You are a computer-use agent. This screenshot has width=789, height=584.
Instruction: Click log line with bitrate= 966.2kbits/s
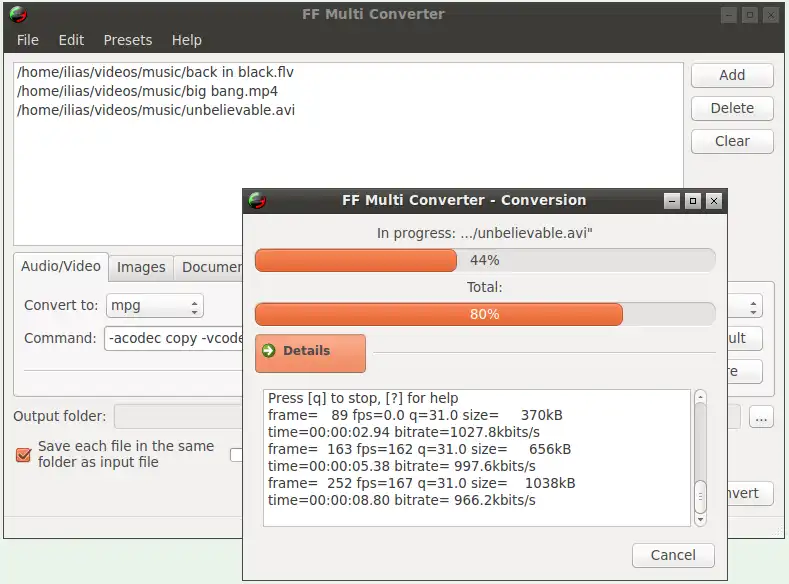pyautogui.click(x=402, y=500)
